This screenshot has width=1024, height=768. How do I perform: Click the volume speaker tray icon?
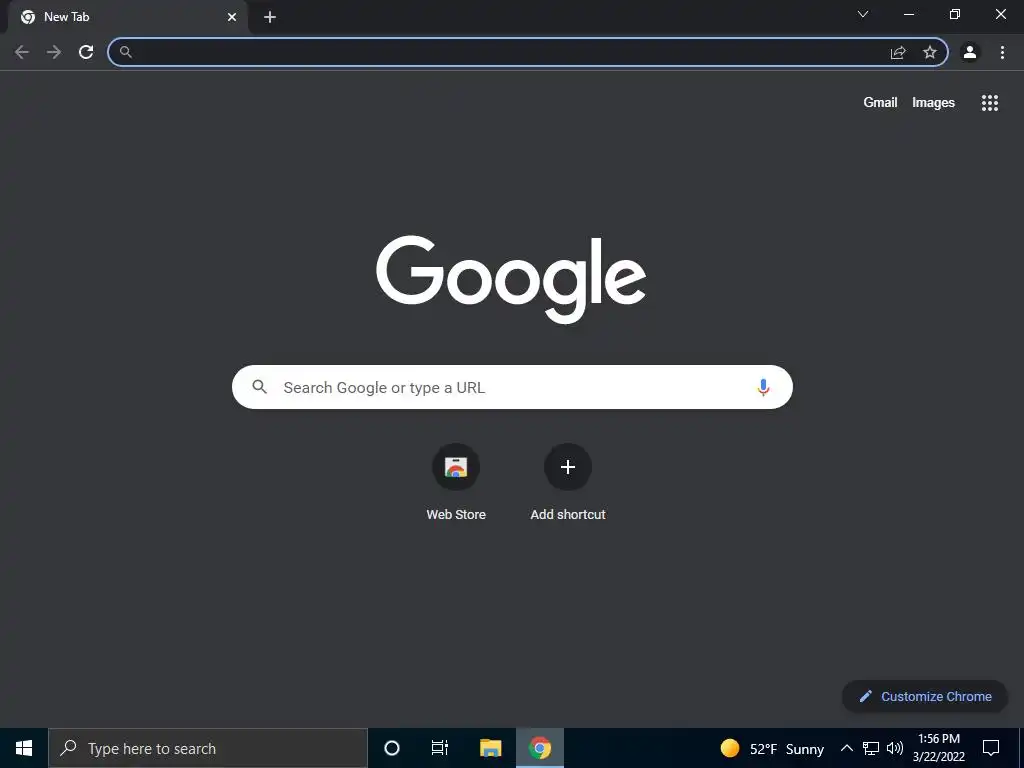895,748
